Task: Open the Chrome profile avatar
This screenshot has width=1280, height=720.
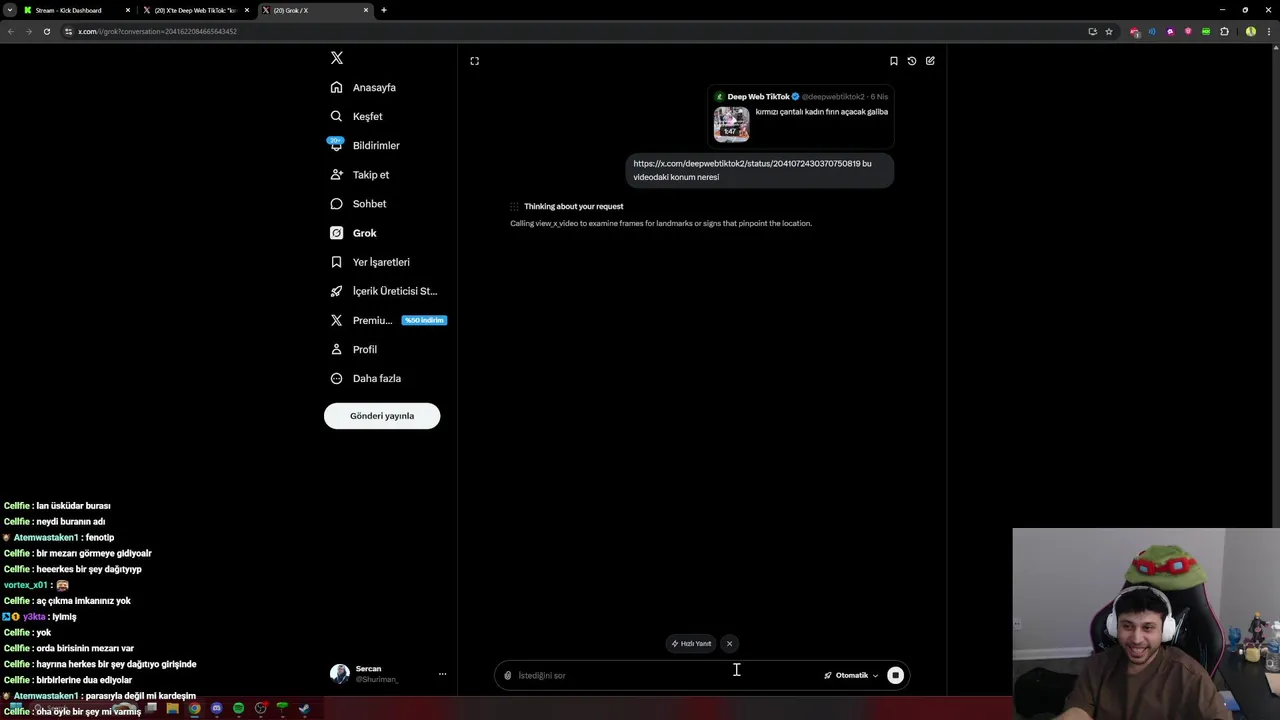Action: [x=1251, y=31]
